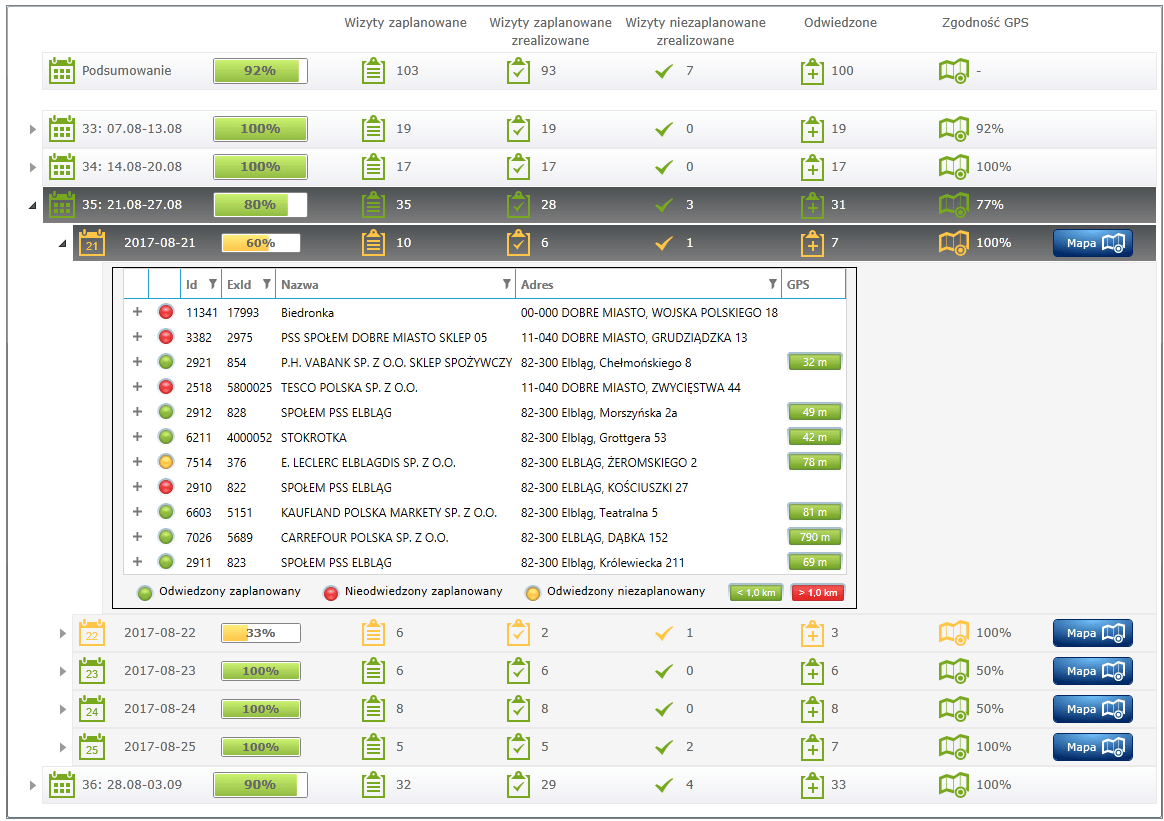Click the yellow status dot for E. Leclerc

[166, 463]
